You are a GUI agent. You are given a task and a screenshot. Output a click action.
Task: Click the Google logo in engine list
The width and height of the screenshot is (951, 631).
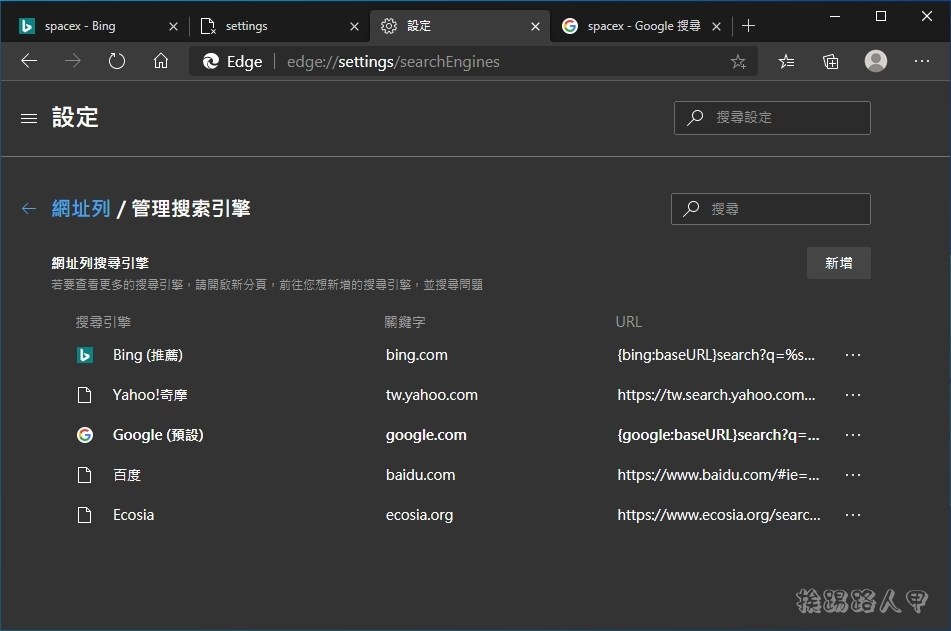point(85,435)
